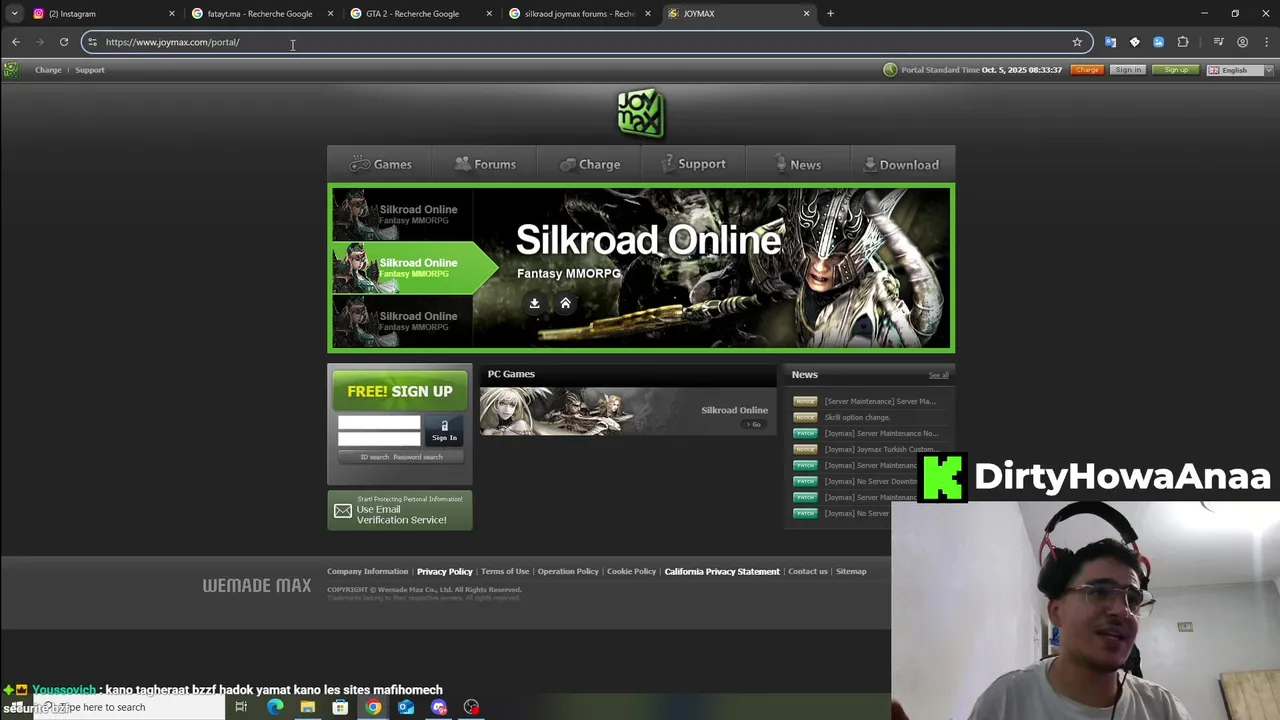Screen dimensions: 1280x720
Task: Click the Sign In padlock button
Action: point(444,431)
